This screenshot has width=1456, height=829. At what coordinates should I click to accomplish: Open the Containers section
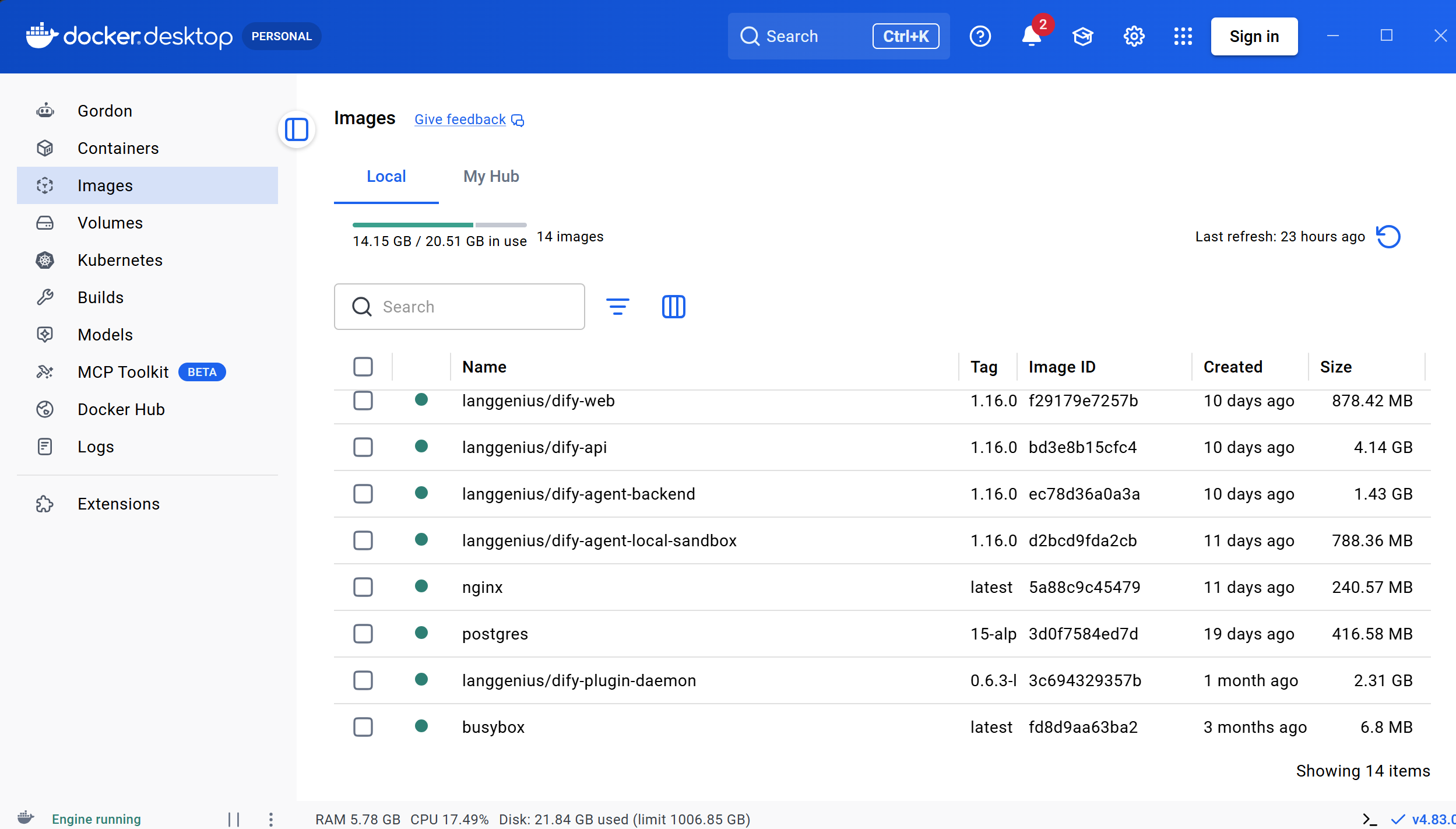pos(147,148)
